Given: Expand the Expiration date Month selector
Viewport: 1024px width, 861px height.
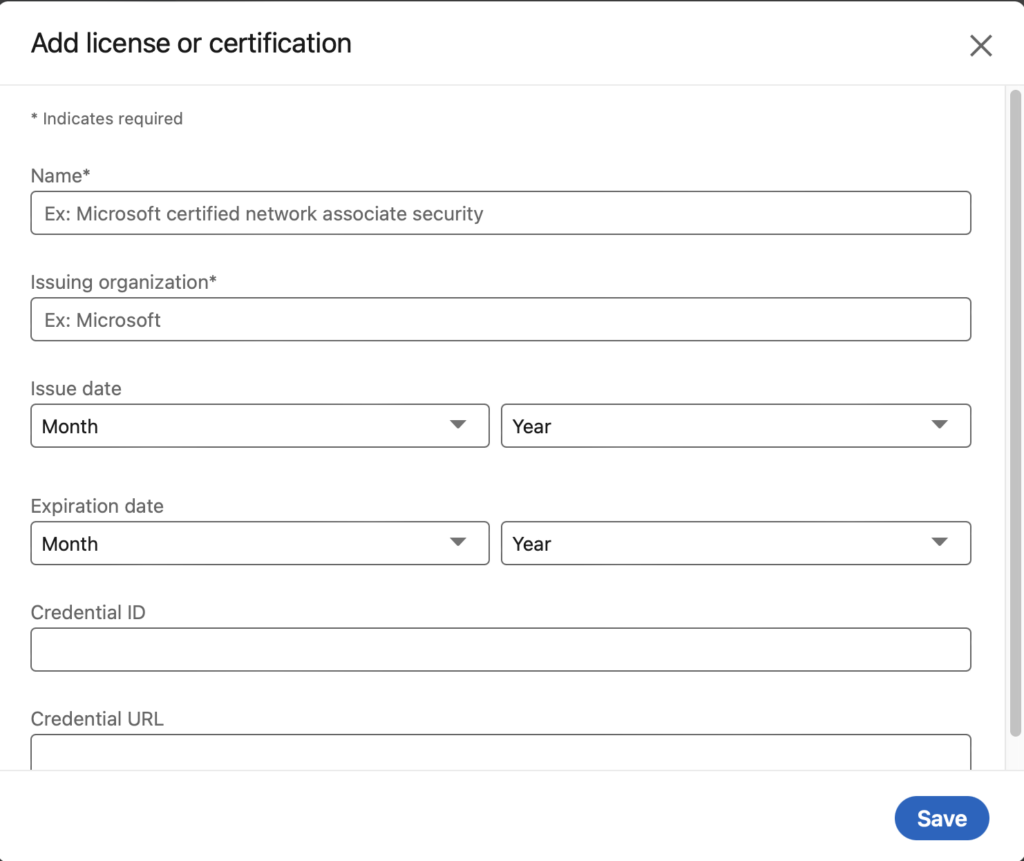Looking at the screenshot, I should (x=259, y=543).
